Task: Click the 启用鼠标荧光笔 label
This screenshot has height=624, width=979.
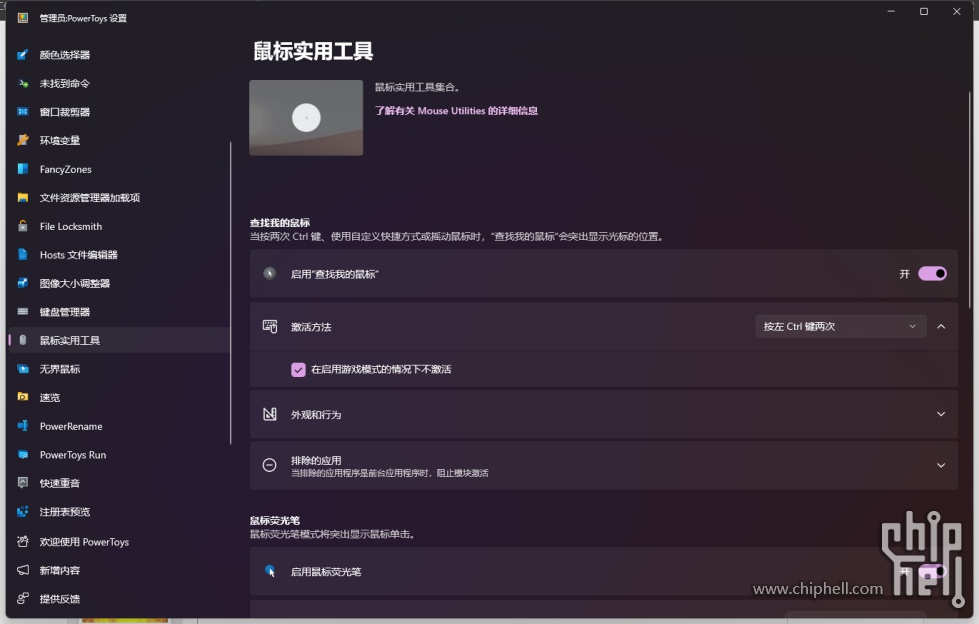Action: click(326, 572)
